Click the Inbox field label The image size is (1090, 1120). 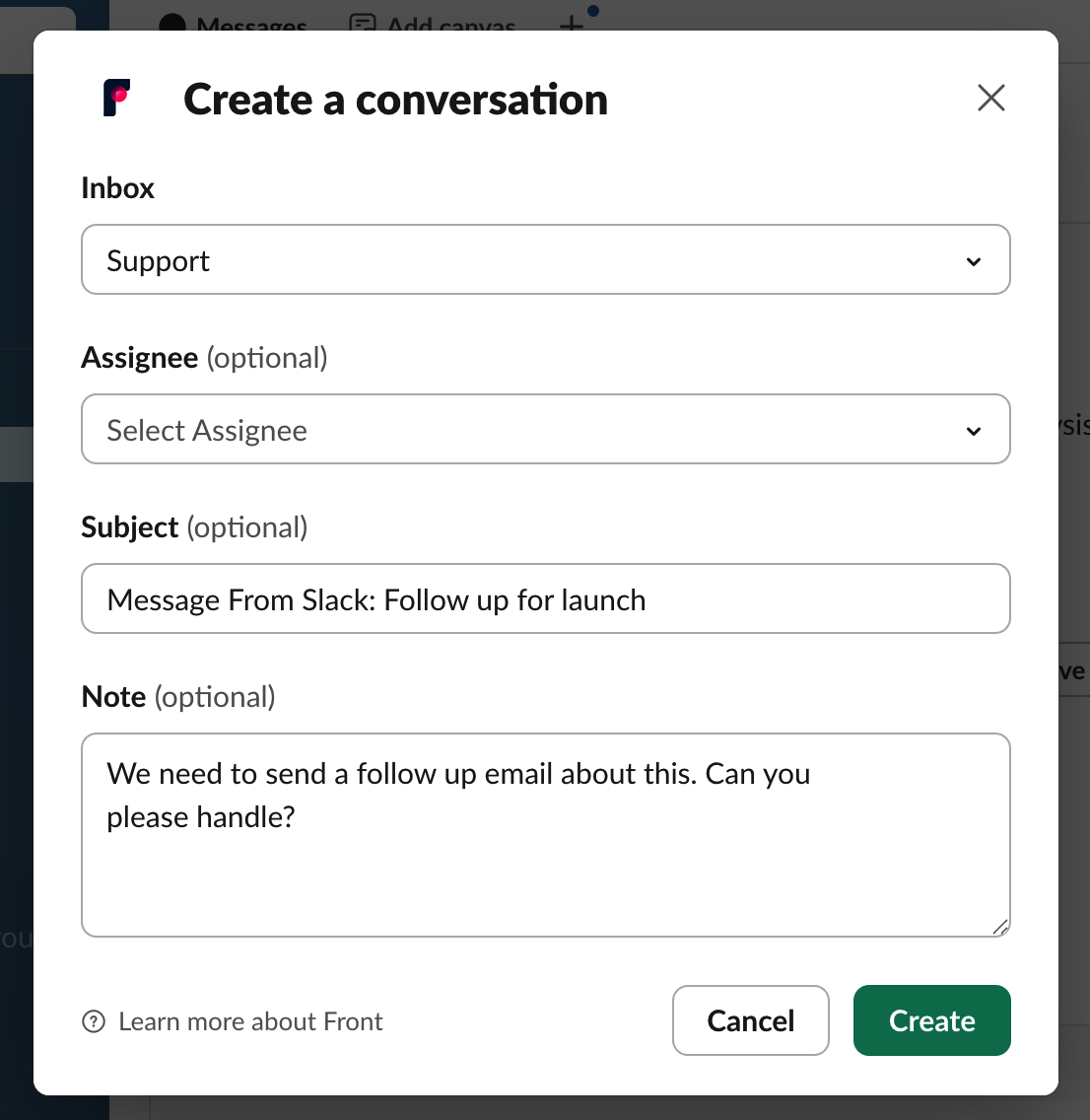pos(117,188)
